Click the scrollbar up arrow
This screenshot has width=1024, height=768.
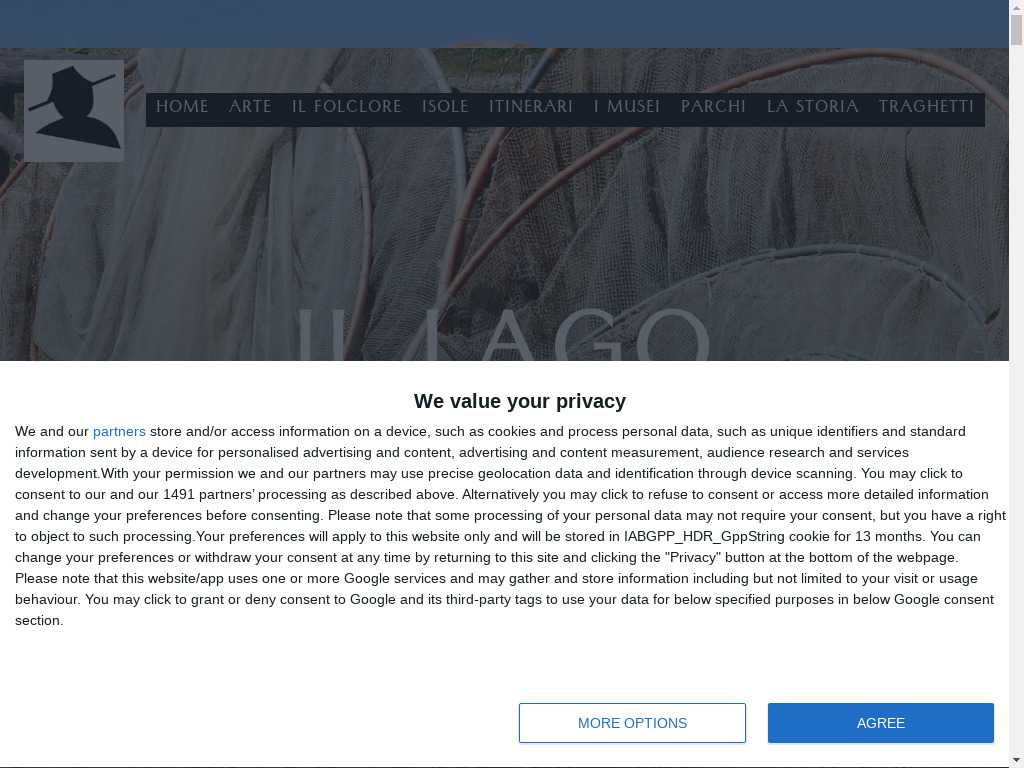(1016, 8)
